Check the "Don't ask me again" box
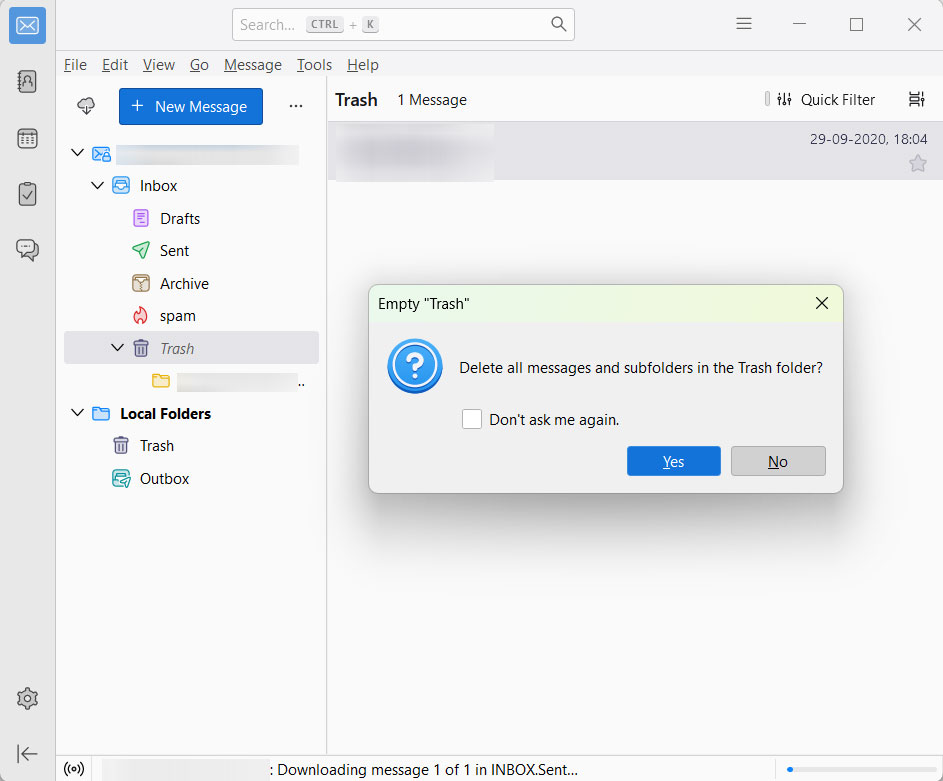This screenshot has height=781, width=943. (x=472, y=419)
